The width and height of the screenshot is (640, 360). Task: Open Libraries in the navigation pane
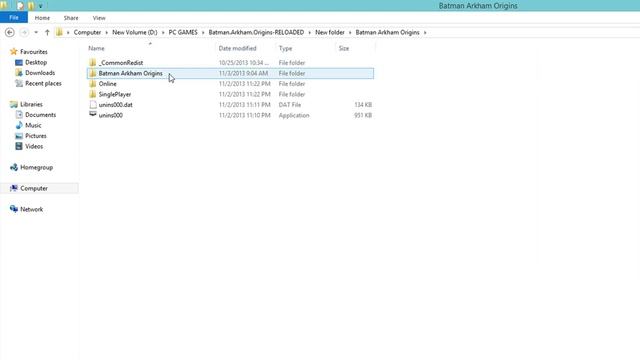click(31, 104)
